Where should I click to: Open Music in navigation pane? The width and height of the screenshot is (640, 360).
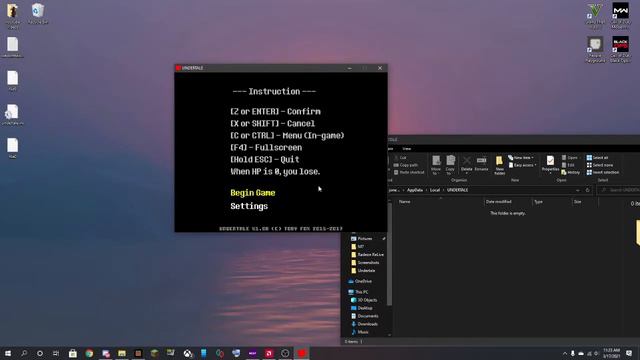(360, 332)
